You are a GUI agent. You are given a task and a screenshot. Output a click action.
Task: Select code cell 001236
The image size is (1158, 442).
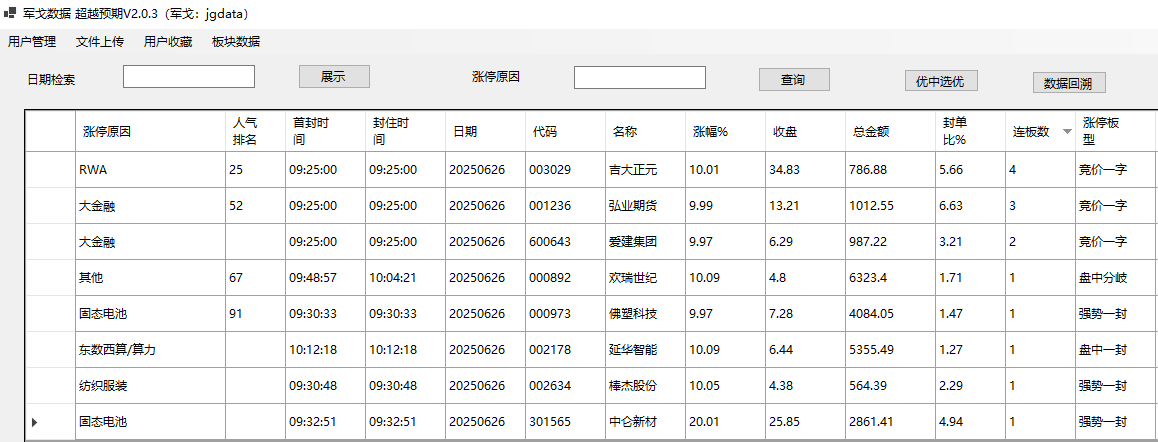coord(565,205)
